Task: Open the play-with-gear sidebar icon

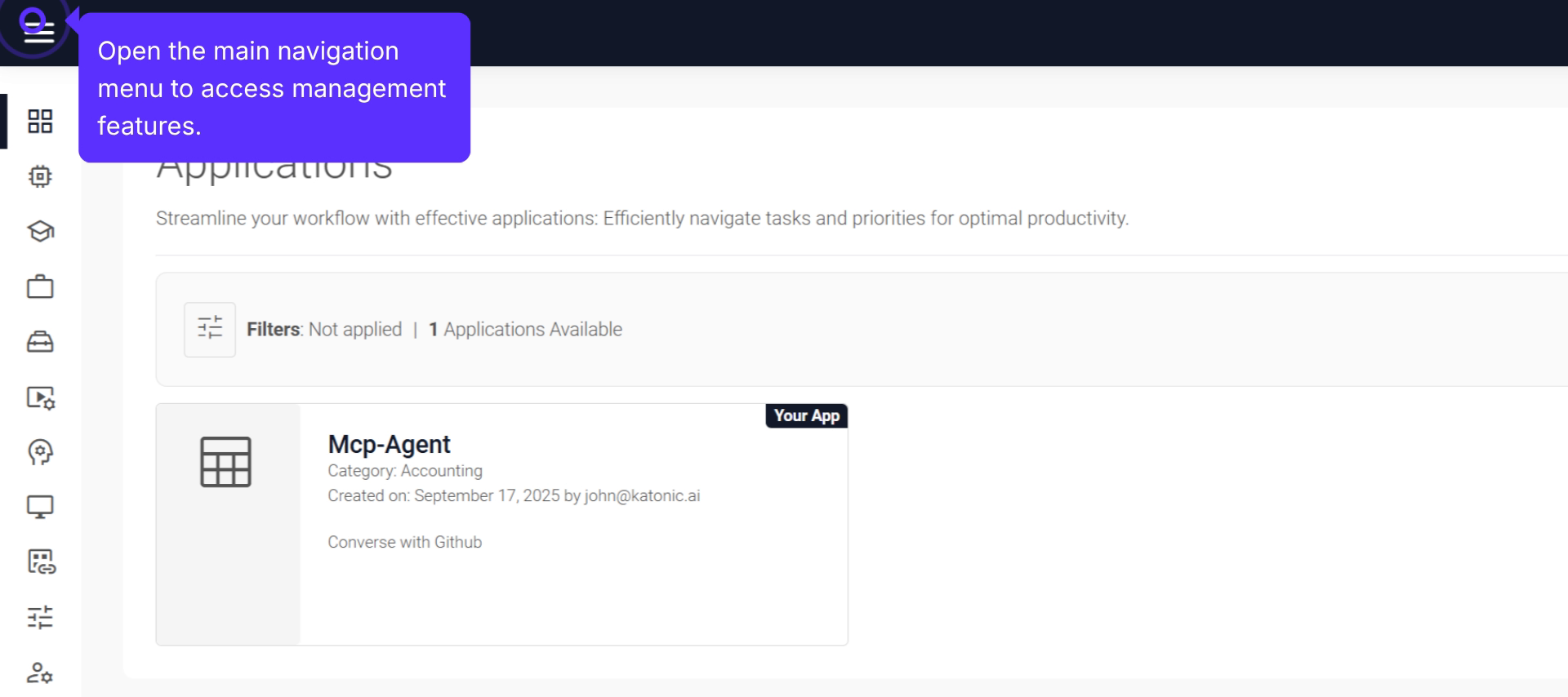Action: click(x=40, y=397)
